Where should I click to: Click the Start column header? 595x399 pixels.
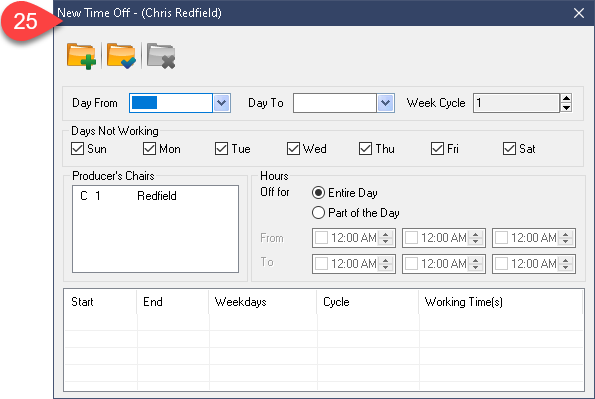tap(100, 302)
